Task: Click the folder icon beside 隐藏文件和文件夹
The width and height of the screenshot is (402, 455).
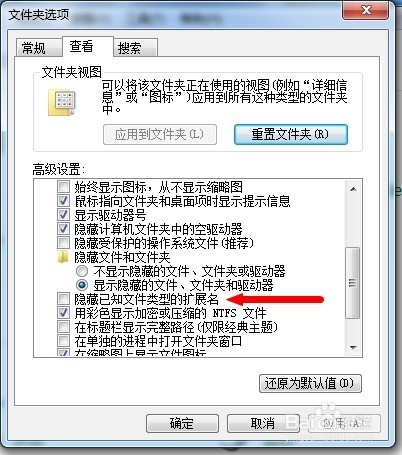Action: [x=63, y=257]
